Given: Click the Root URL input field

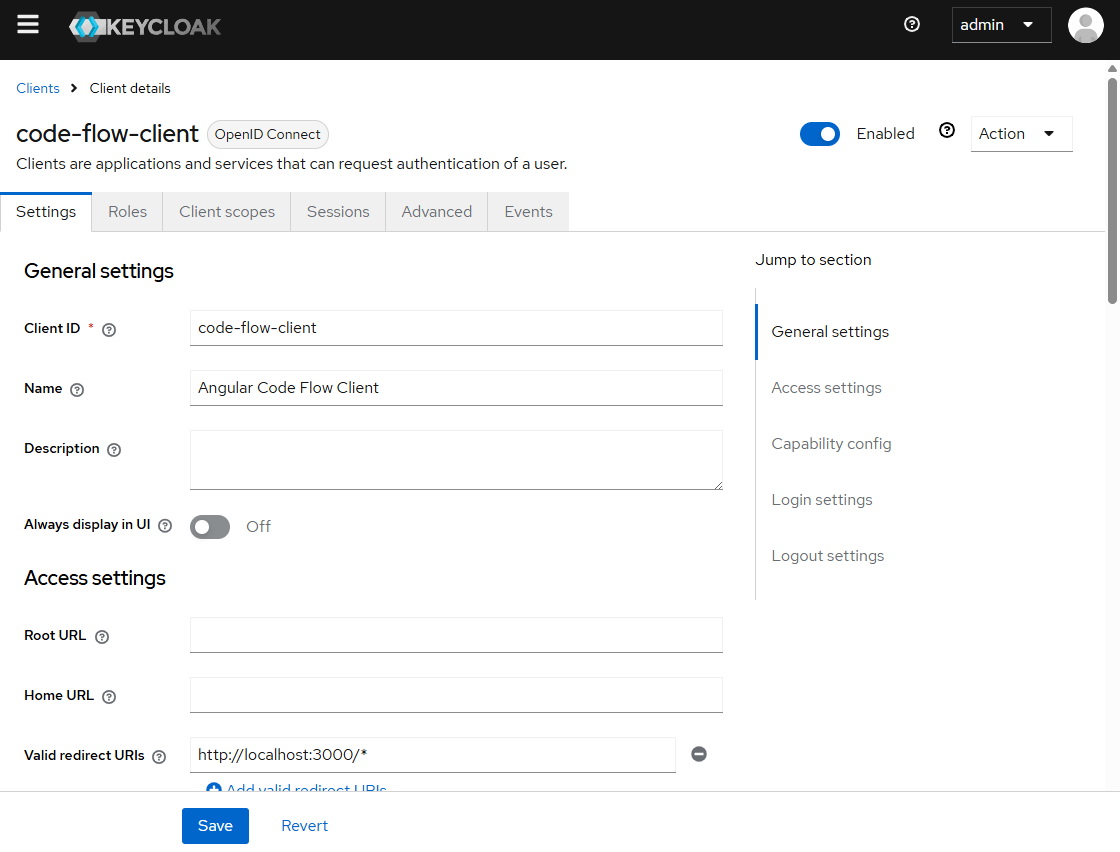Looking at the screenshot, I should 456,635.
